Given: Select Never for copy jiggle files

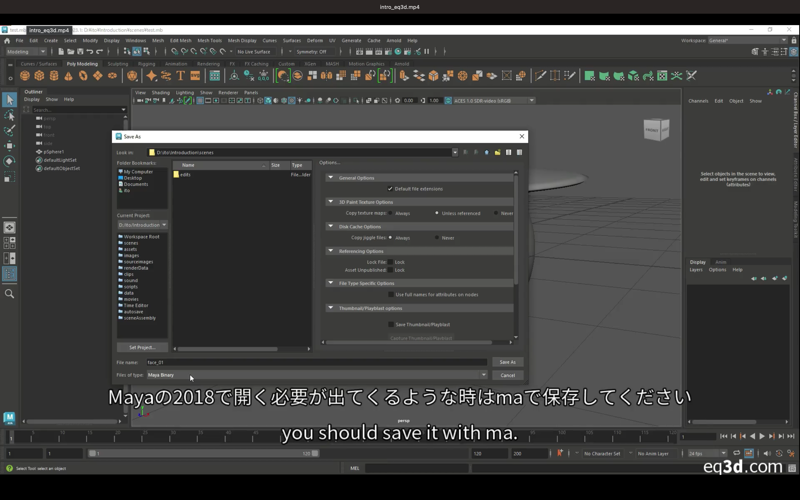Looking at the screenshot, I should (437, 238).
